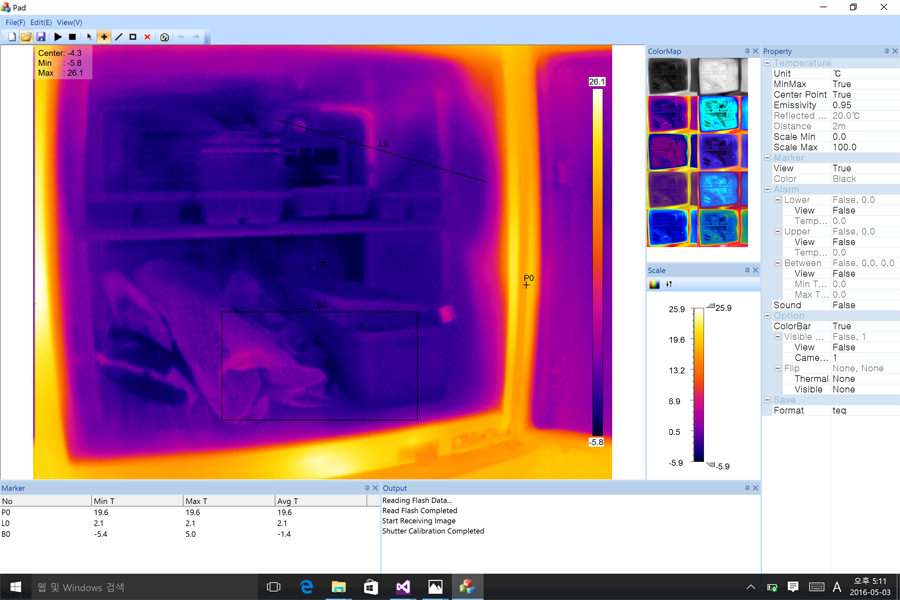Select the lower scale handle at -5.9

click(711, 464)
